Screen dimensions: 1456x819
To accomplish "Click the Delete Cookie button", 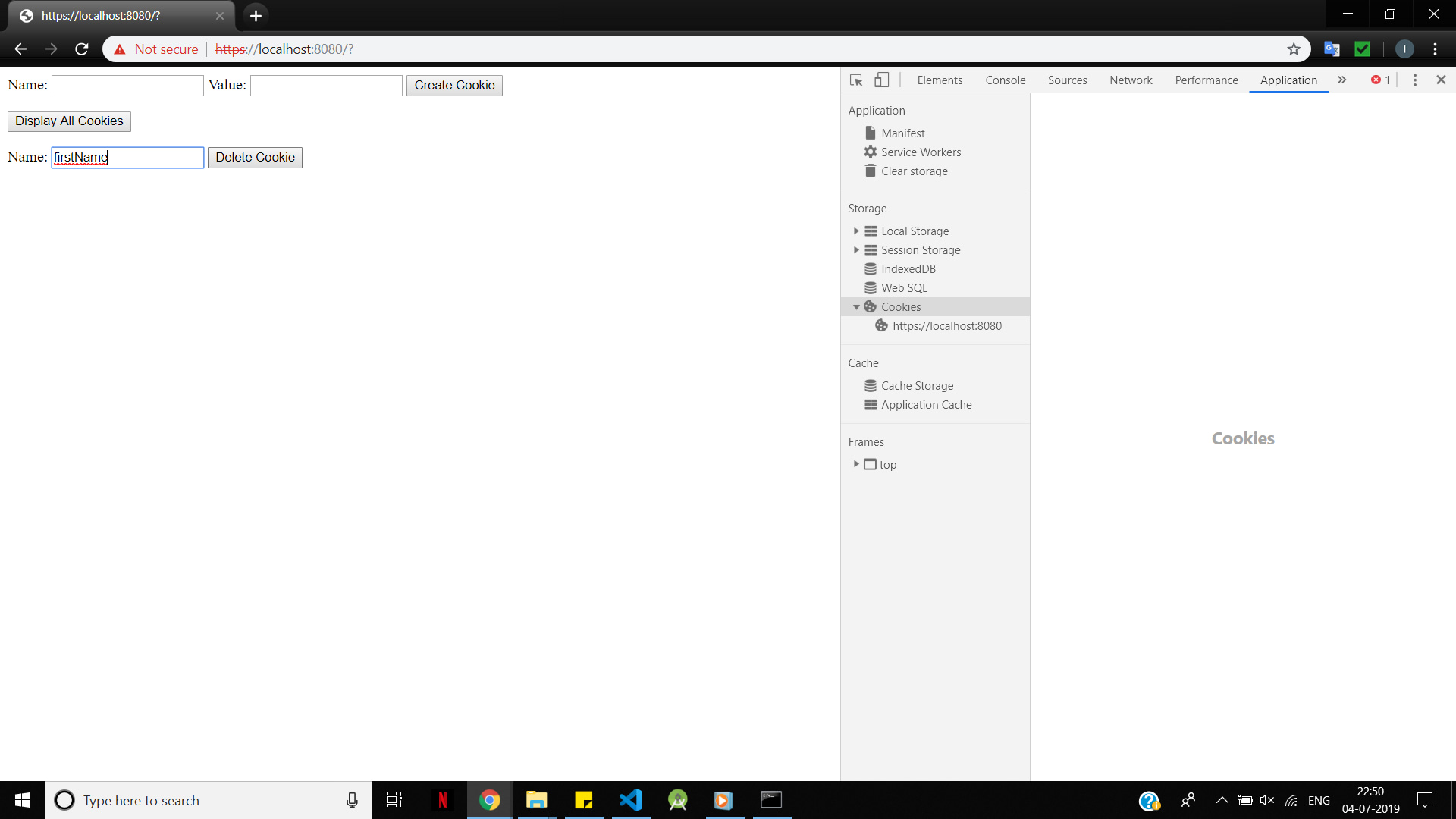I will (x=254, y=157).
